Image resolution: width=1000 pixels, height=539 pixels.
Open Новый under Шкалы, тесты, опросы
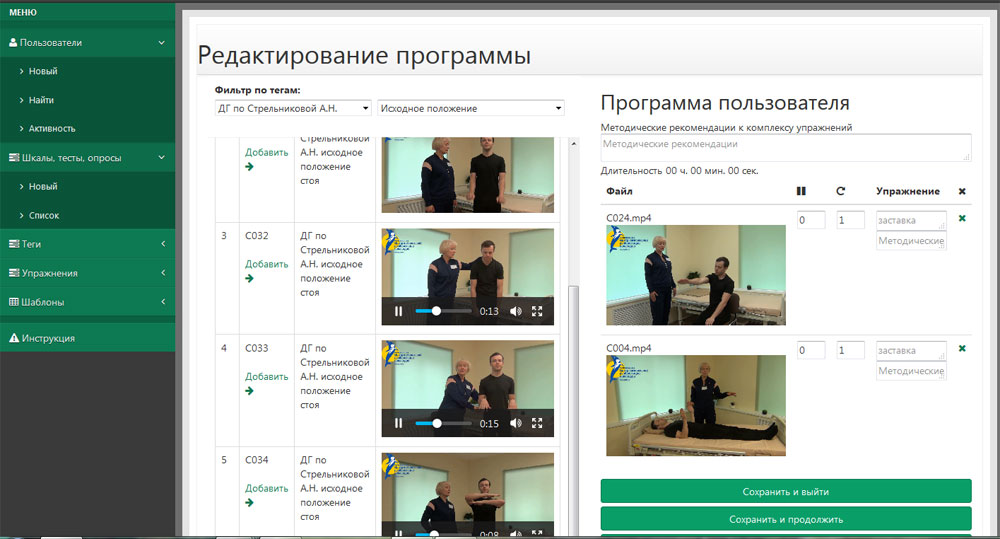[x=43, y=186]
